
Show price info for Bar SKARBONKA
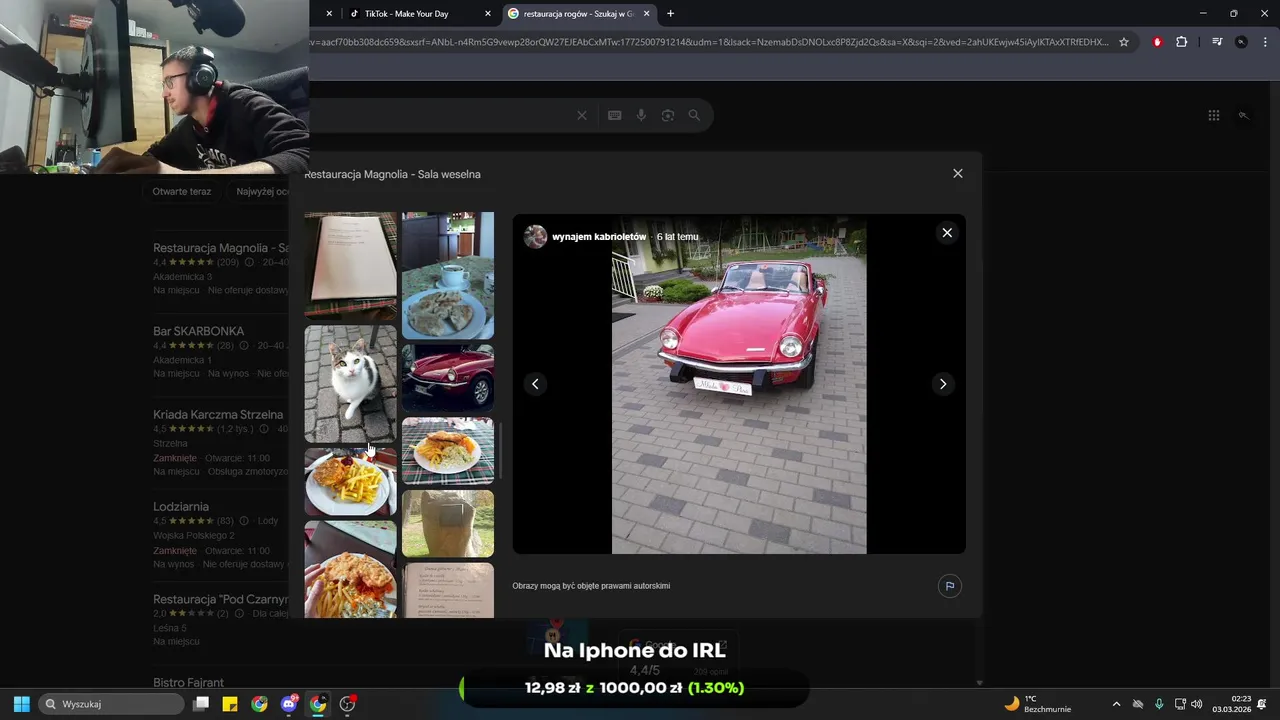[244, 346]
